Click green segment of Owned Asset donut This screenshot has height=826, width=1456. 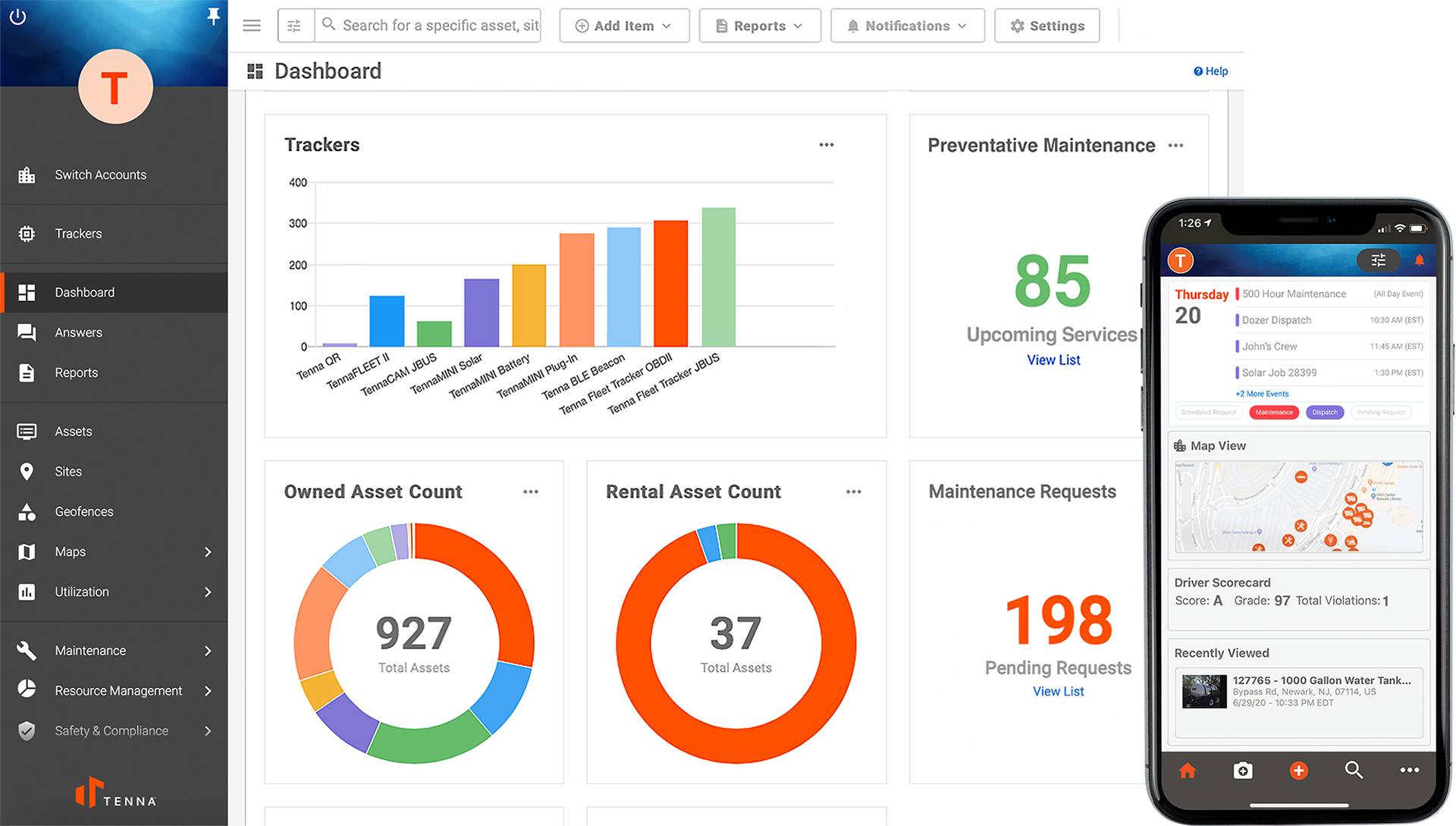click(x=429, y=737)
